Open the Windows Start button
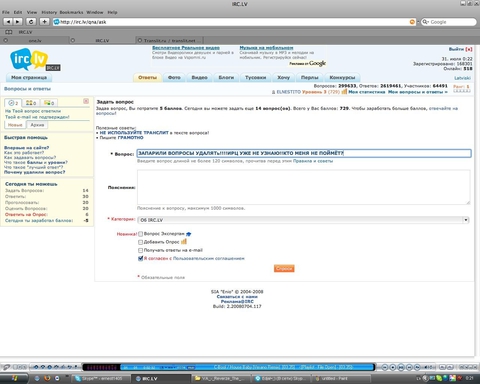The image size is (480, 384). (14, 378)
